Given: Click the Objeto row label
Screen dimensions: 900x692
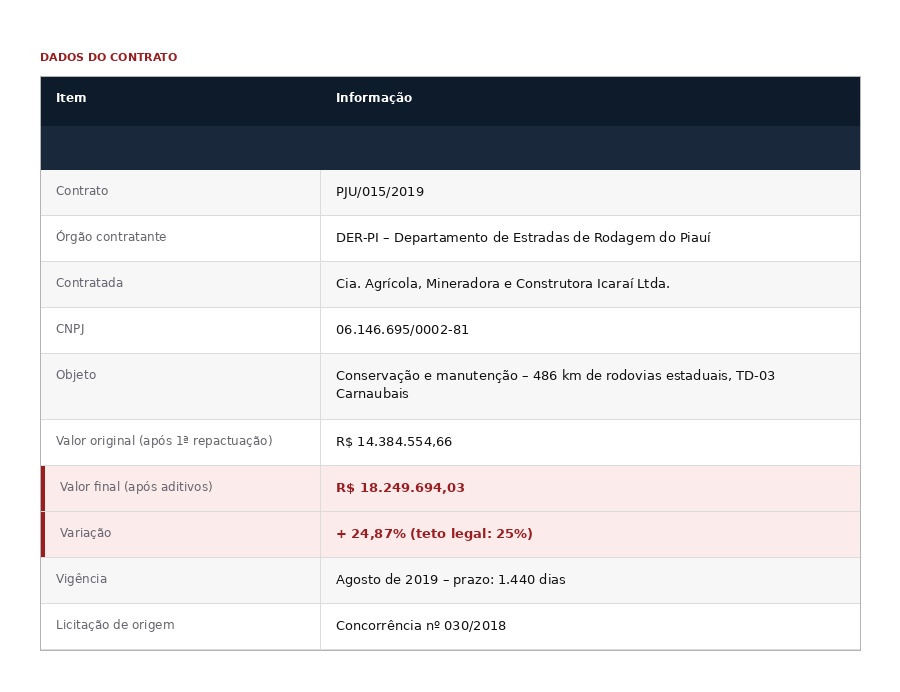Looking at the screenshot, I should click(76, 375).
